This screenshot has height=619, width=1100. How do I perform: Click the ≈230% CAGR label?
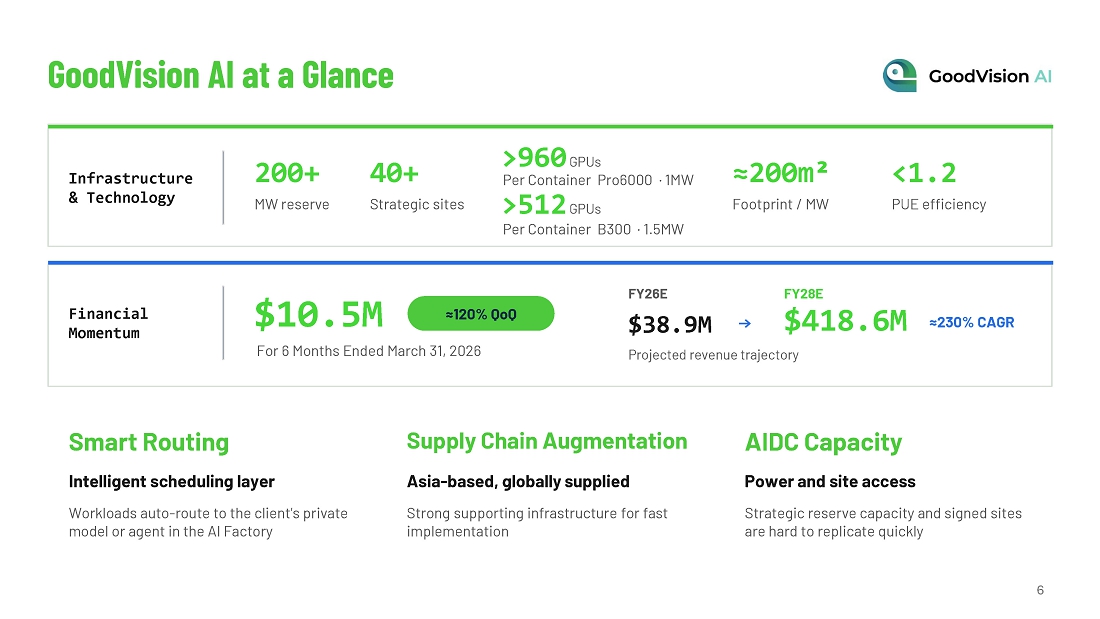point(972,322)
